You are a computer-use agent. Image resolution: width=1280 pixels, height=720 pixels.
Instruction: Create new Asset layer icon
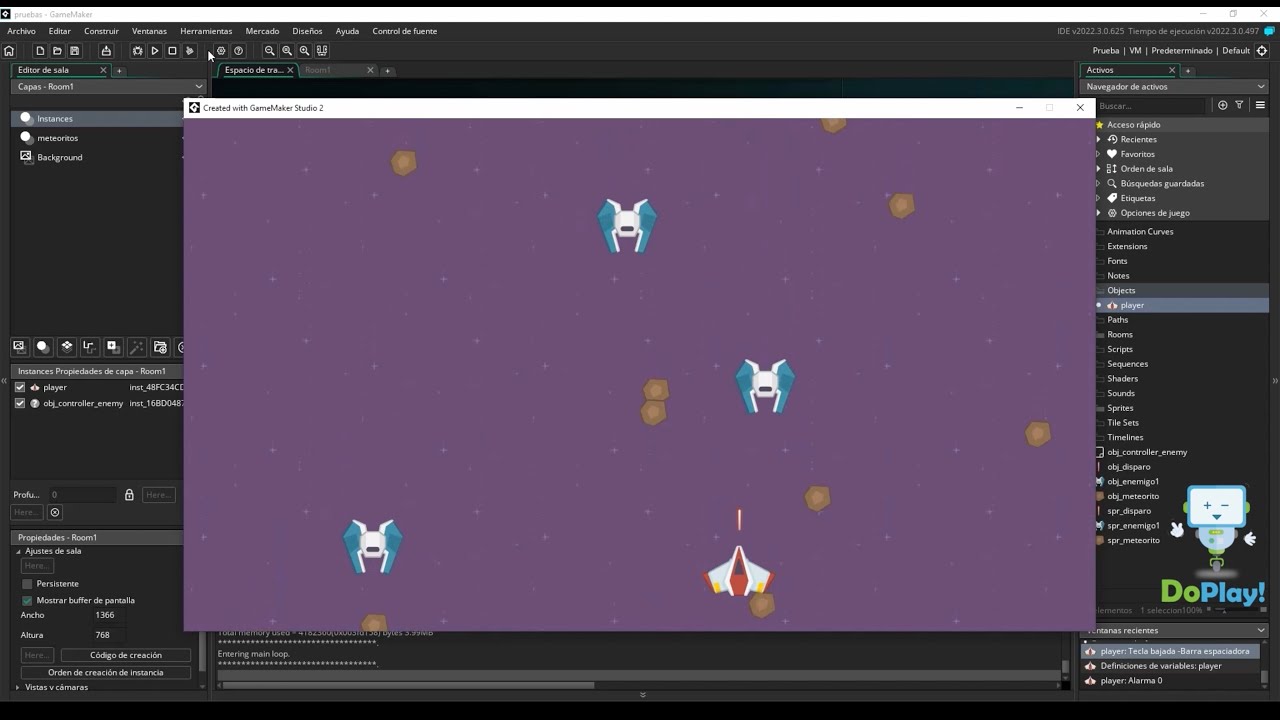click(x=113, y=347)
